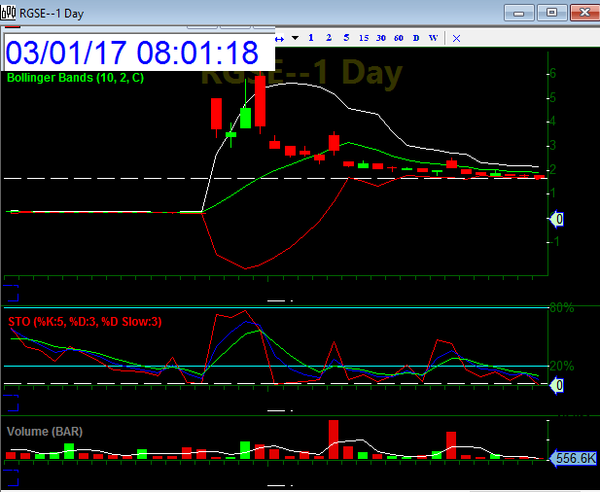Click the stochastic pane 0 axis marker
Viewport: 600px width, 492px height.
tap(558, 385)
